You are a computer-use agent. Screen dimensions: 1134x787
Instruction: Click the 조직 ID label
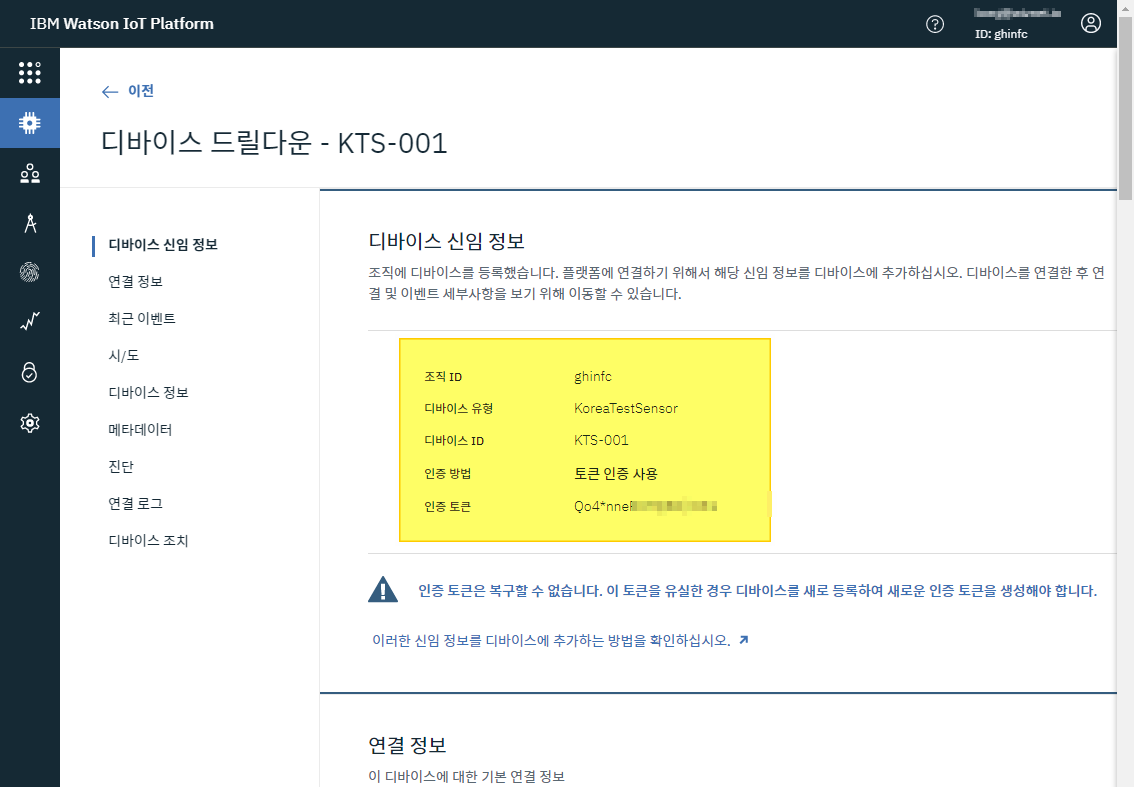[443, 376]
